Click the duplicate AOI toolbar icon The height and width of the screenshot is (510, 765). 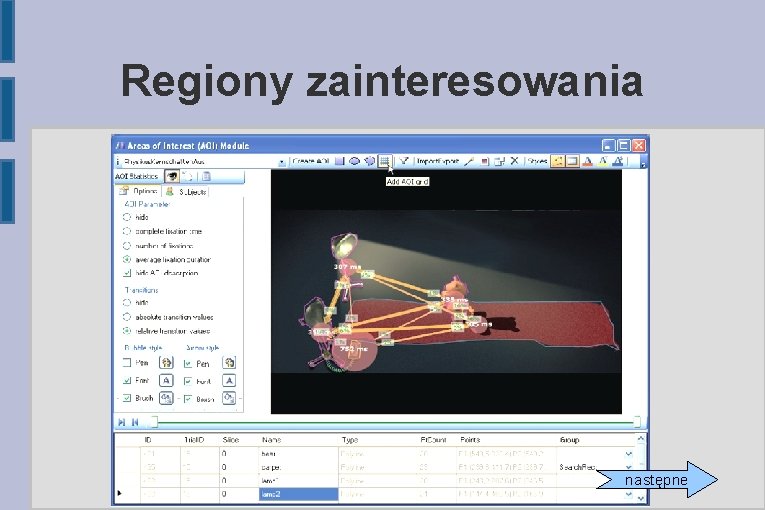coord(499,161)
